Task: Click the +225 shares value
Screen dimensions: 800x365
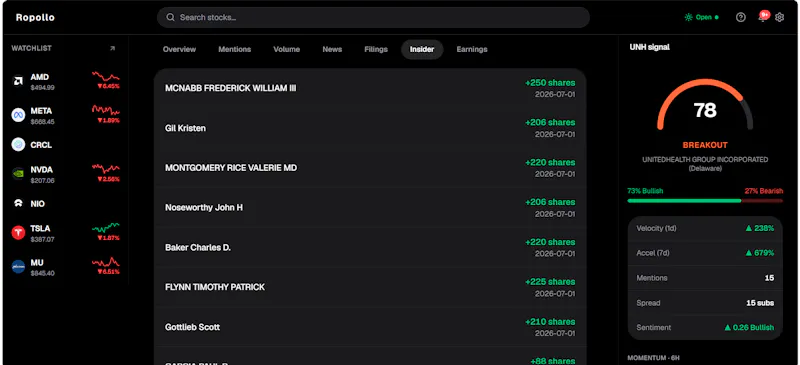Action: tap(550, 282)
